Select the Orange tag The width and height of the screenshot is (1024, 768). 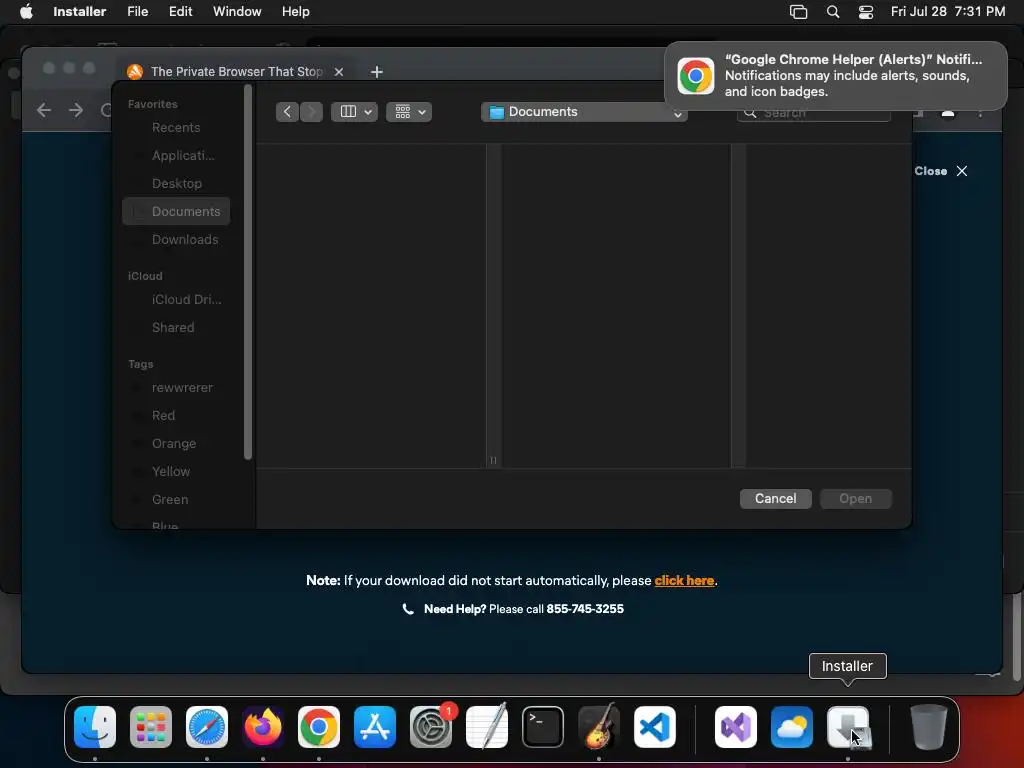[x=176, y=444]
